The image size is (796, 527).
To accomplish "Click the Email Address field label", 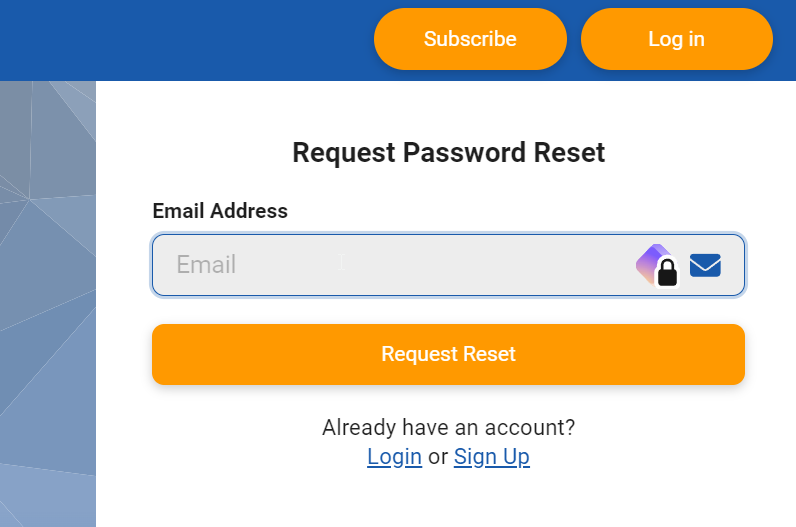I will pos(220,211).
